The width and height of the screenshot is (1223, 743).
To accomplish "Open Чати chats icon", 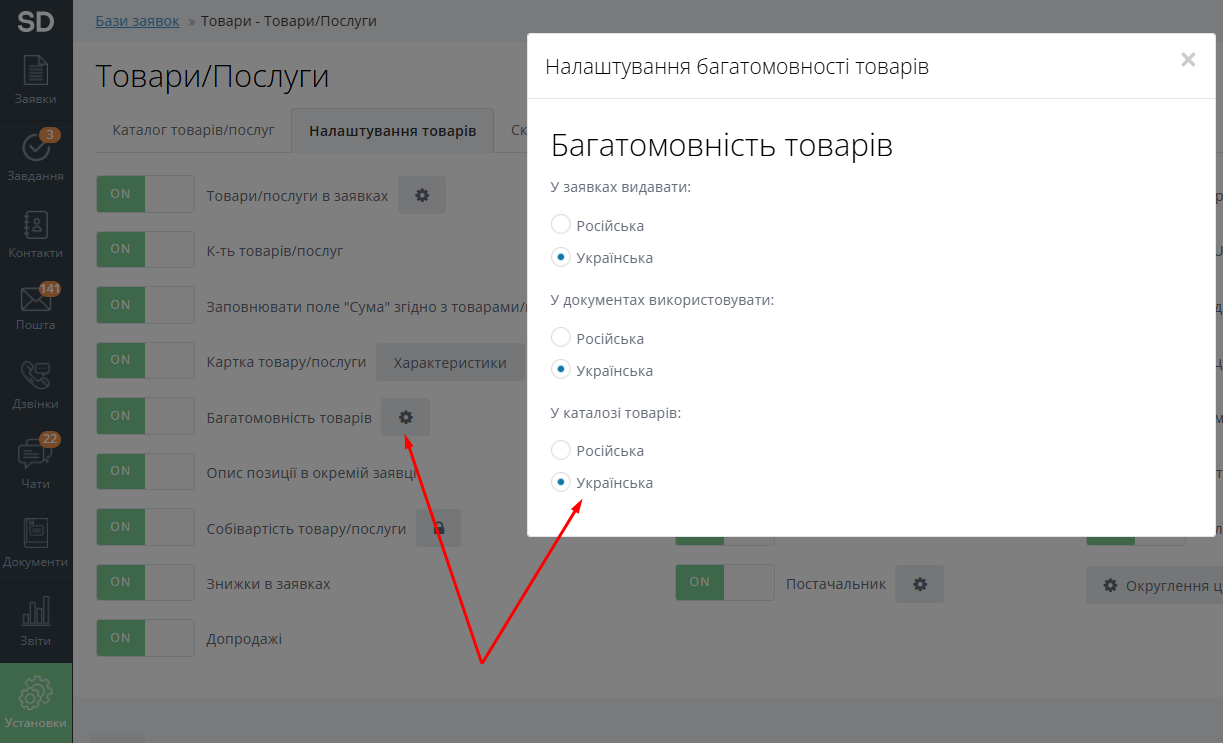I will point(36,462).
